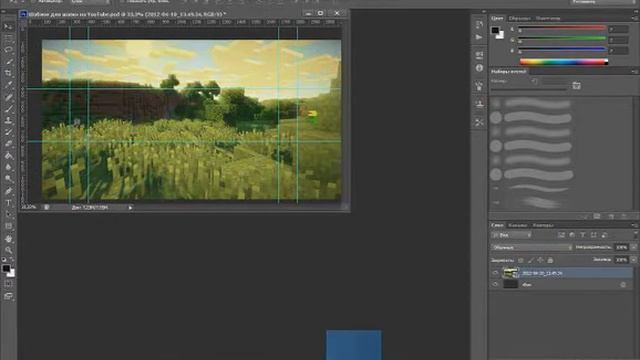640x360 pixels.
Task: Open the Actions panel play icon
Action: click(479, 37)
